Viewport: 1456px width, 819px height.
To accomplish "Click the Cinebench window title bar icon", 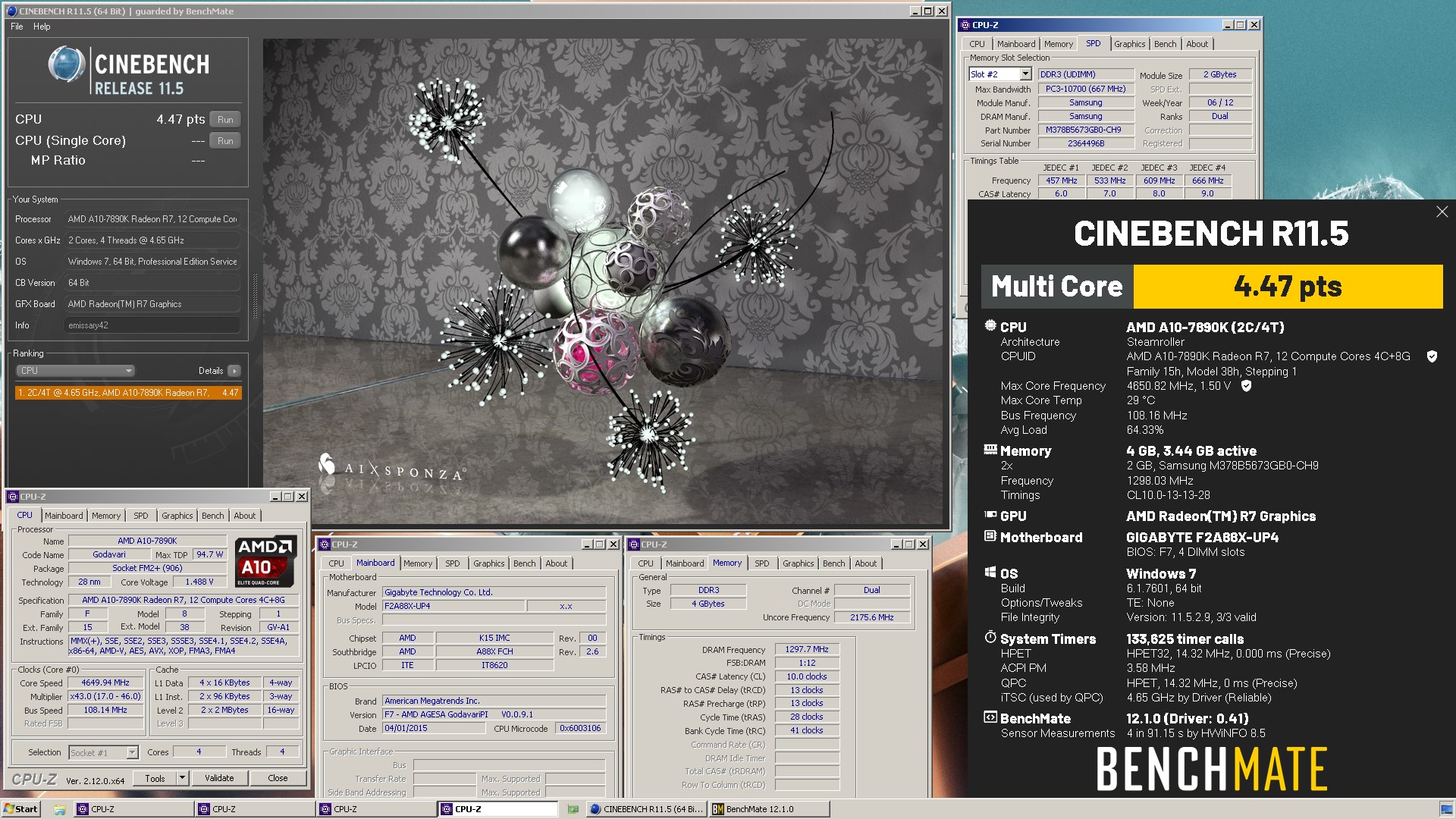I will [x=11, y=11].
